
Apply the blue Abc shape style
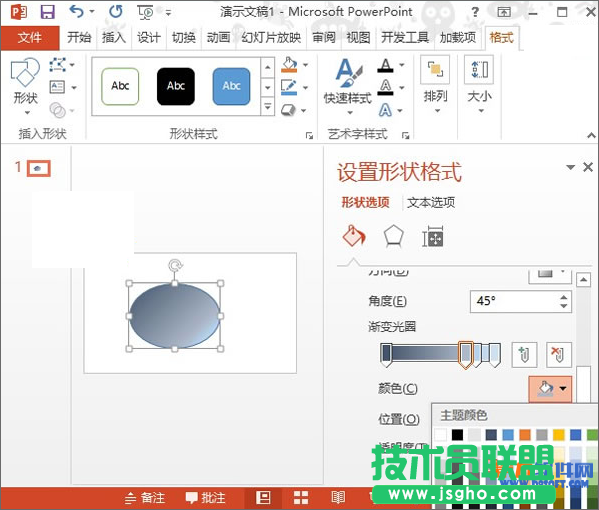tap(231, 86)
